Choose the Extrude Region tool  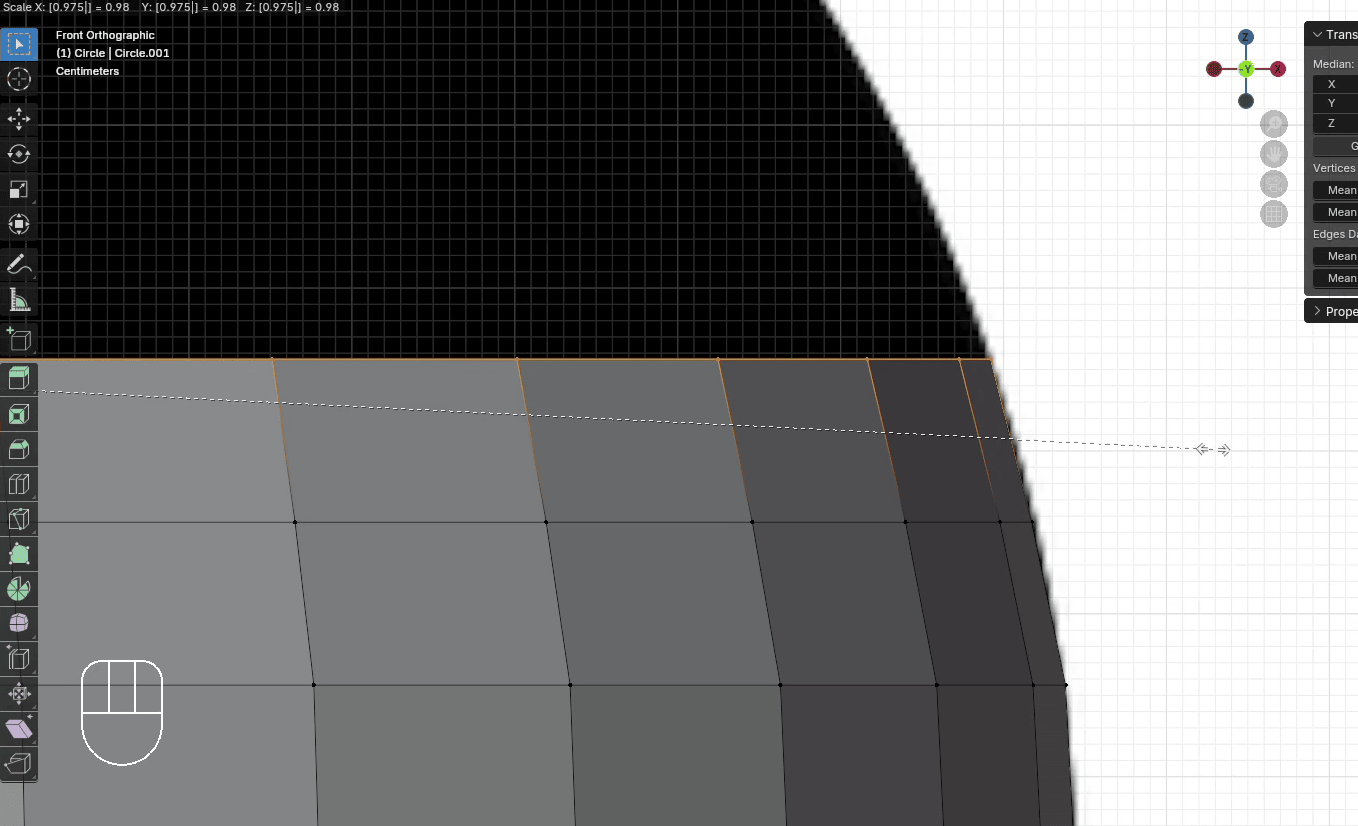coord(19,378)
